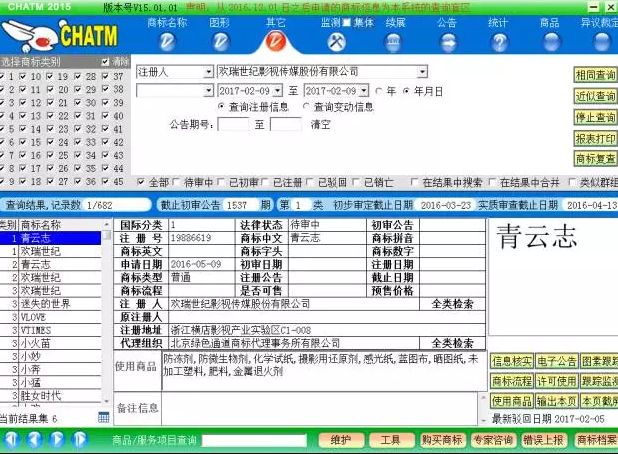Select 查询变动信息 radio button
The image size is (618, 454).
point(306,106)
